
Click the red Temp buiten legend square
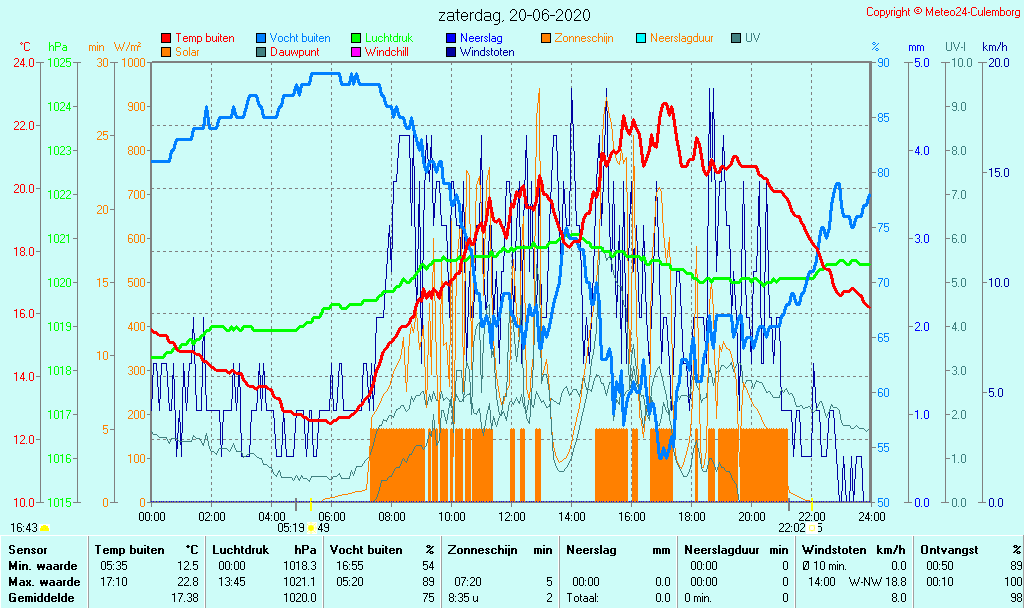pos(166,39)
